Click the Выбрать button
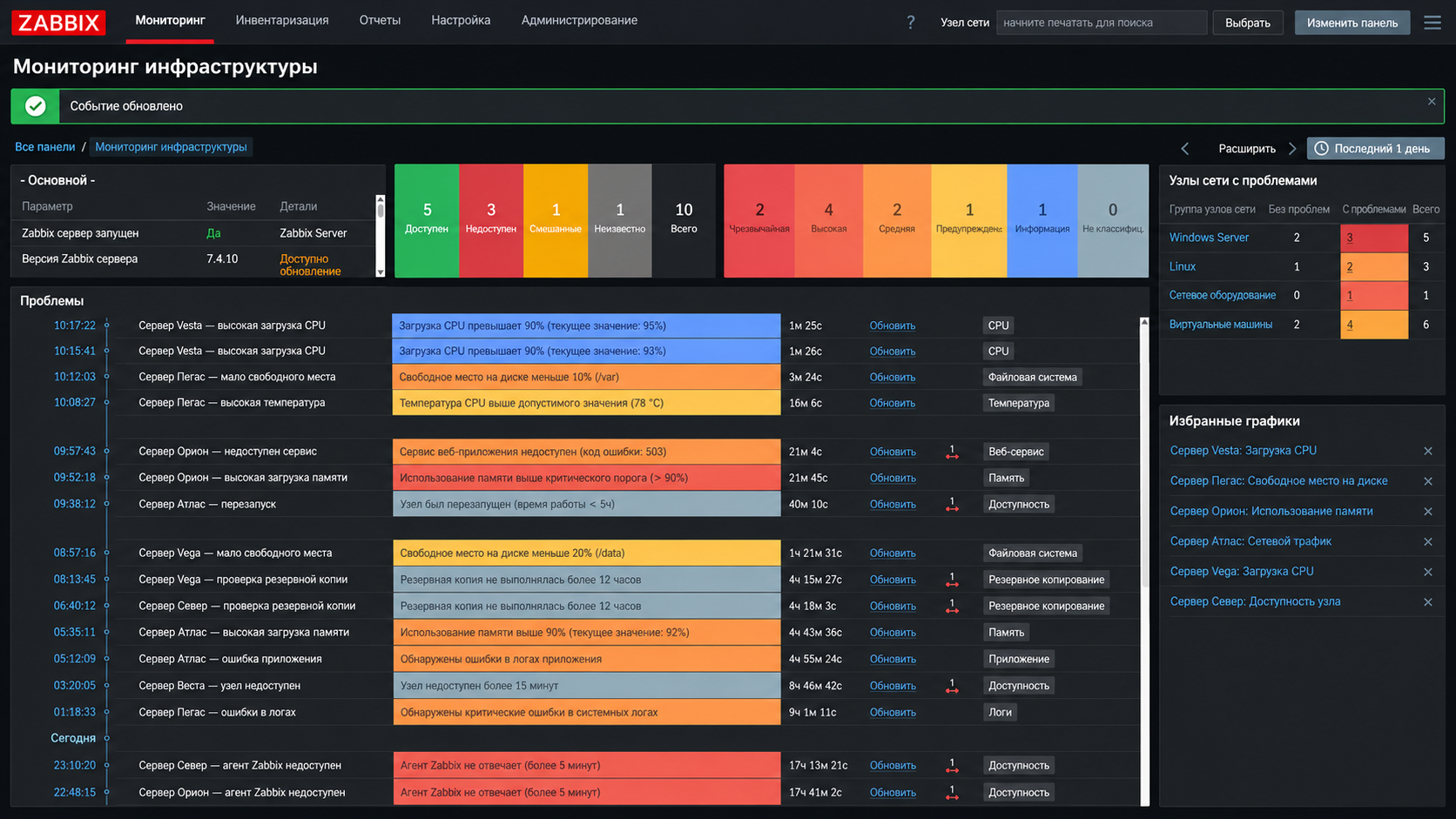 pyautogui.click(x=1247, y=23)
